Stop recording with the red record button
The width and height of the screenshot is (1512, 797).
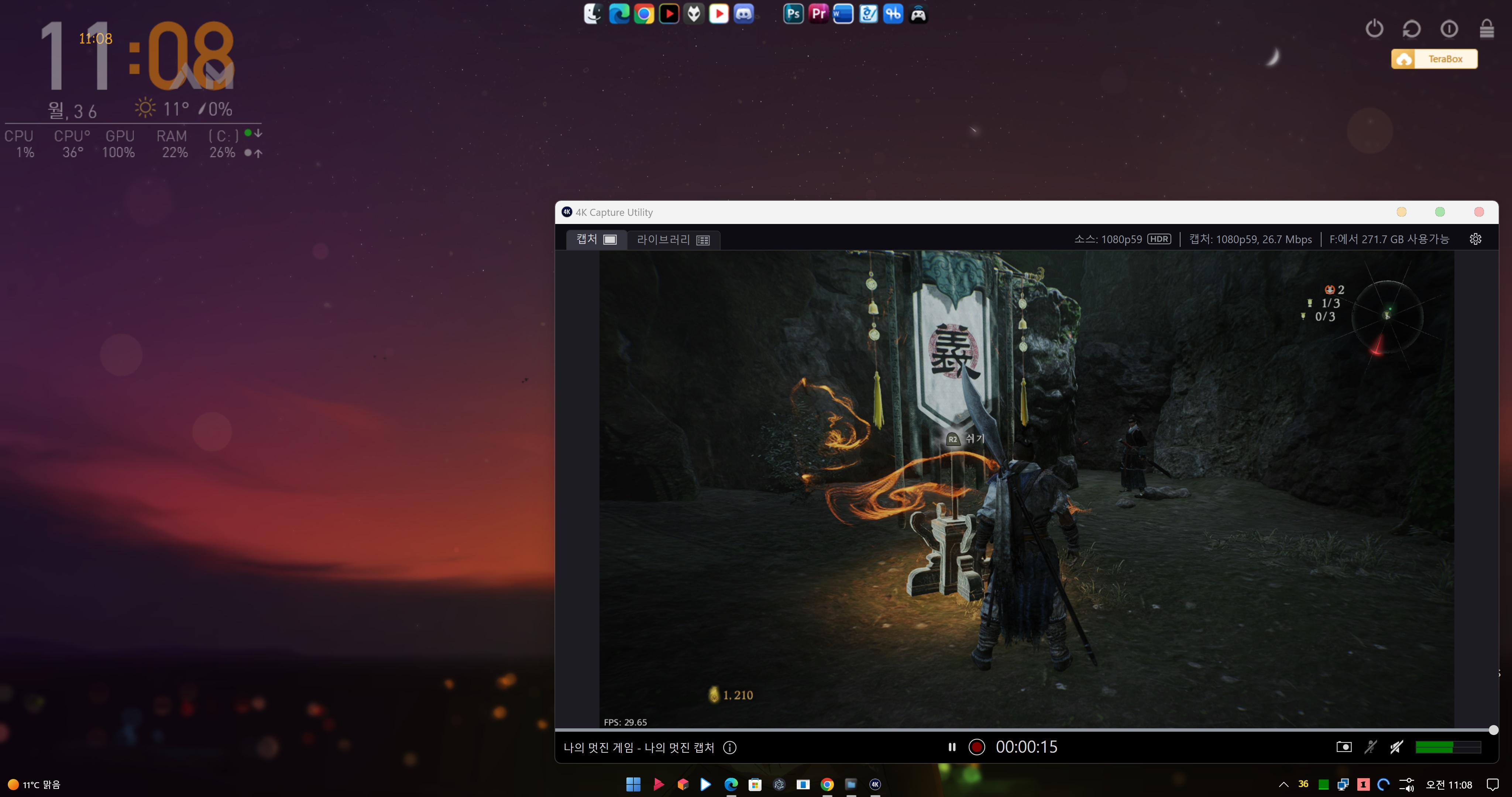(x=977, y=747)
